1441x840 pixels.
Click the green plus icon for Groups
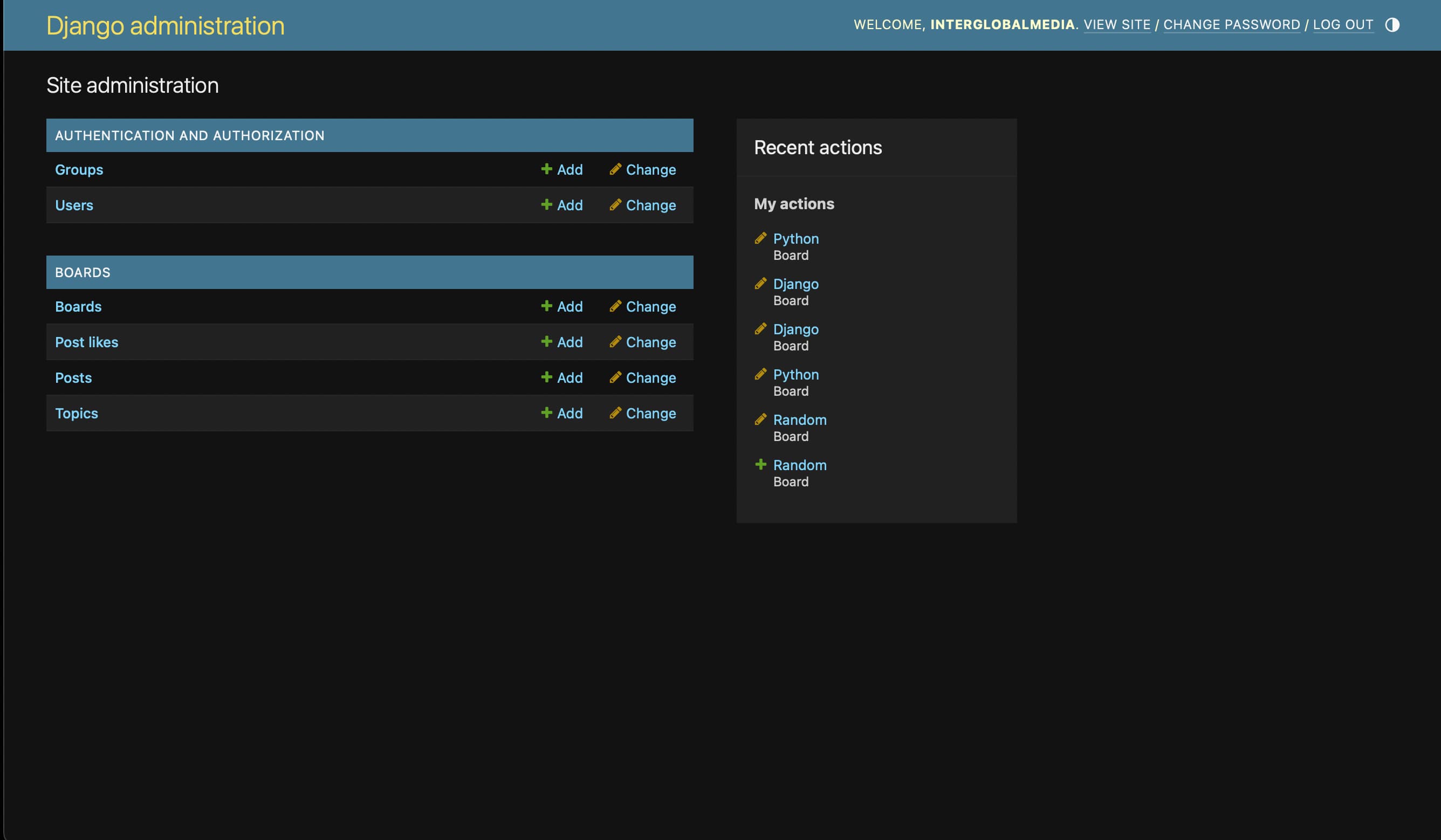pos(546,169)
